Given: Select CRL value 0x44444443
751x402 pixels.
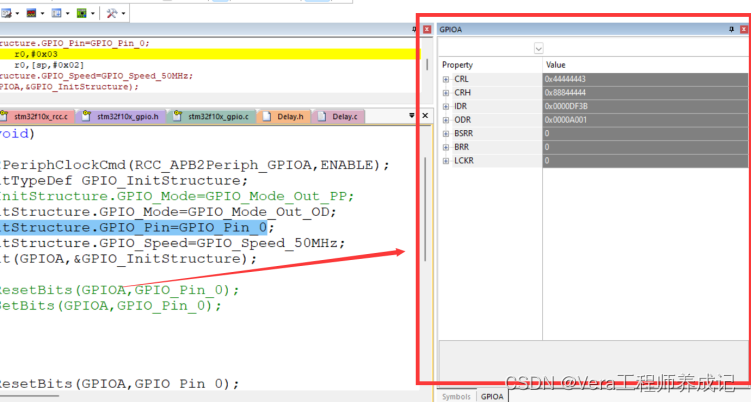Looking at the screenshot, I should tap(645, 79).
